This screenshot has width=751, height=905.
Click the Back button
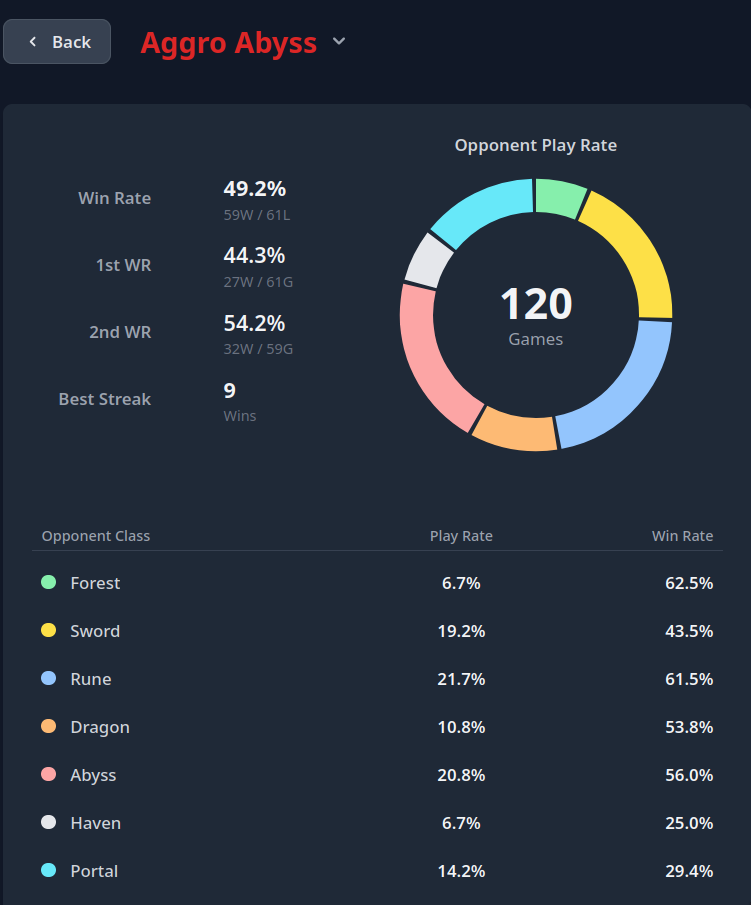coord(57,42)
